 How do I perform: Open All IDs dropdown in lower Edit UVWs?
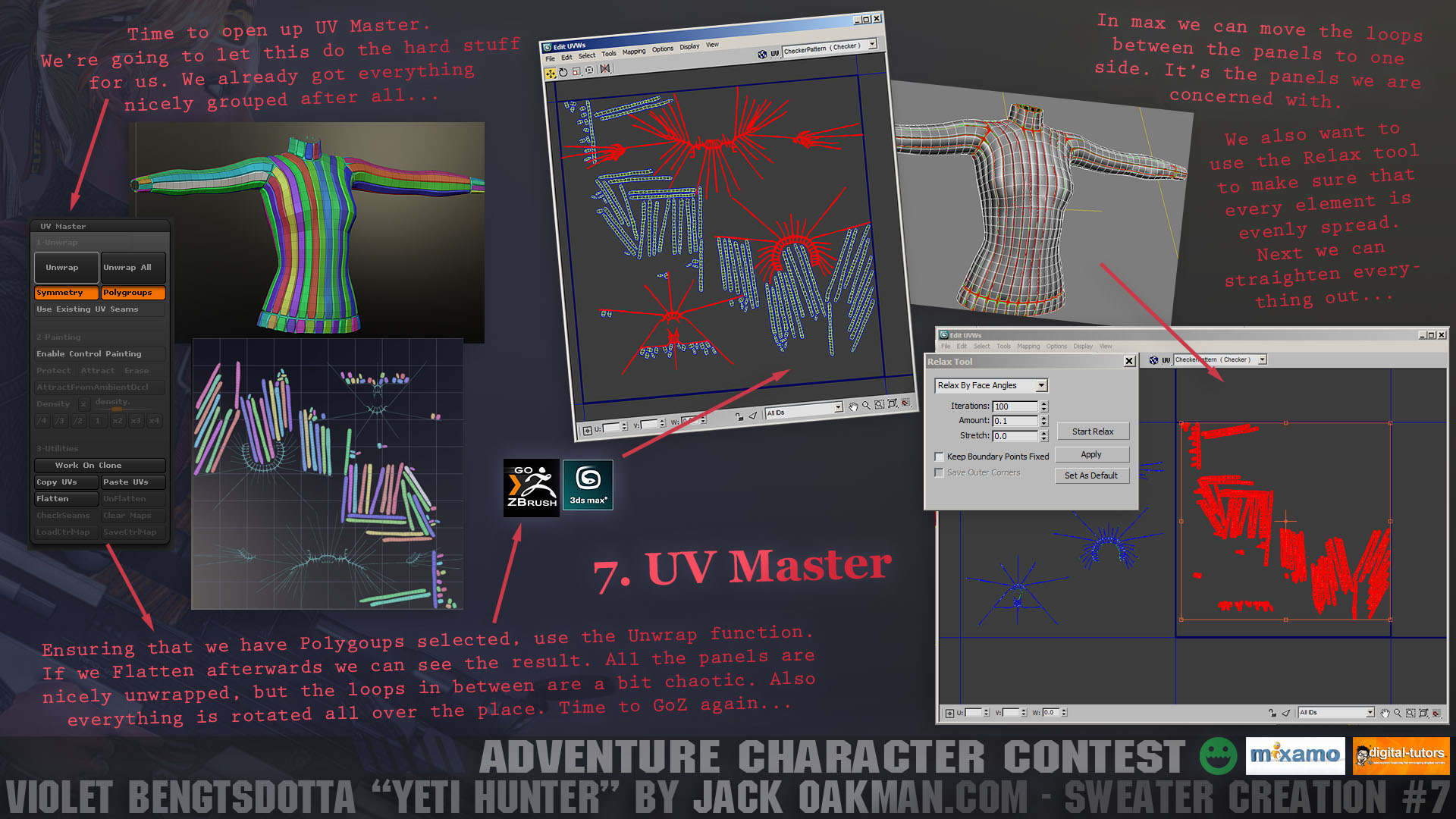pos(1370,712)
